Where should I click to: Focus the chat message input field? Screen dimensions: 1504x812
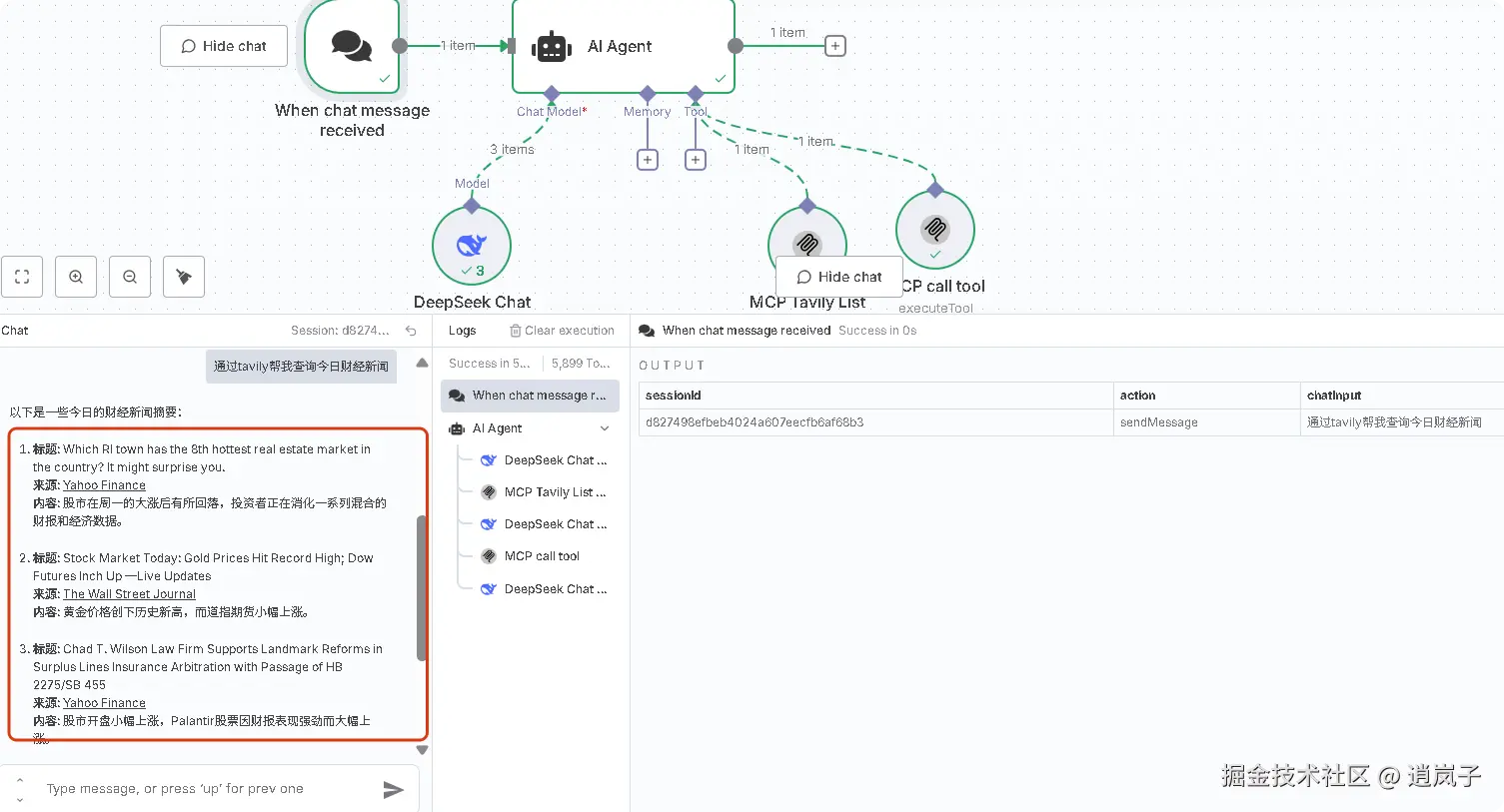tap(208, 789)
